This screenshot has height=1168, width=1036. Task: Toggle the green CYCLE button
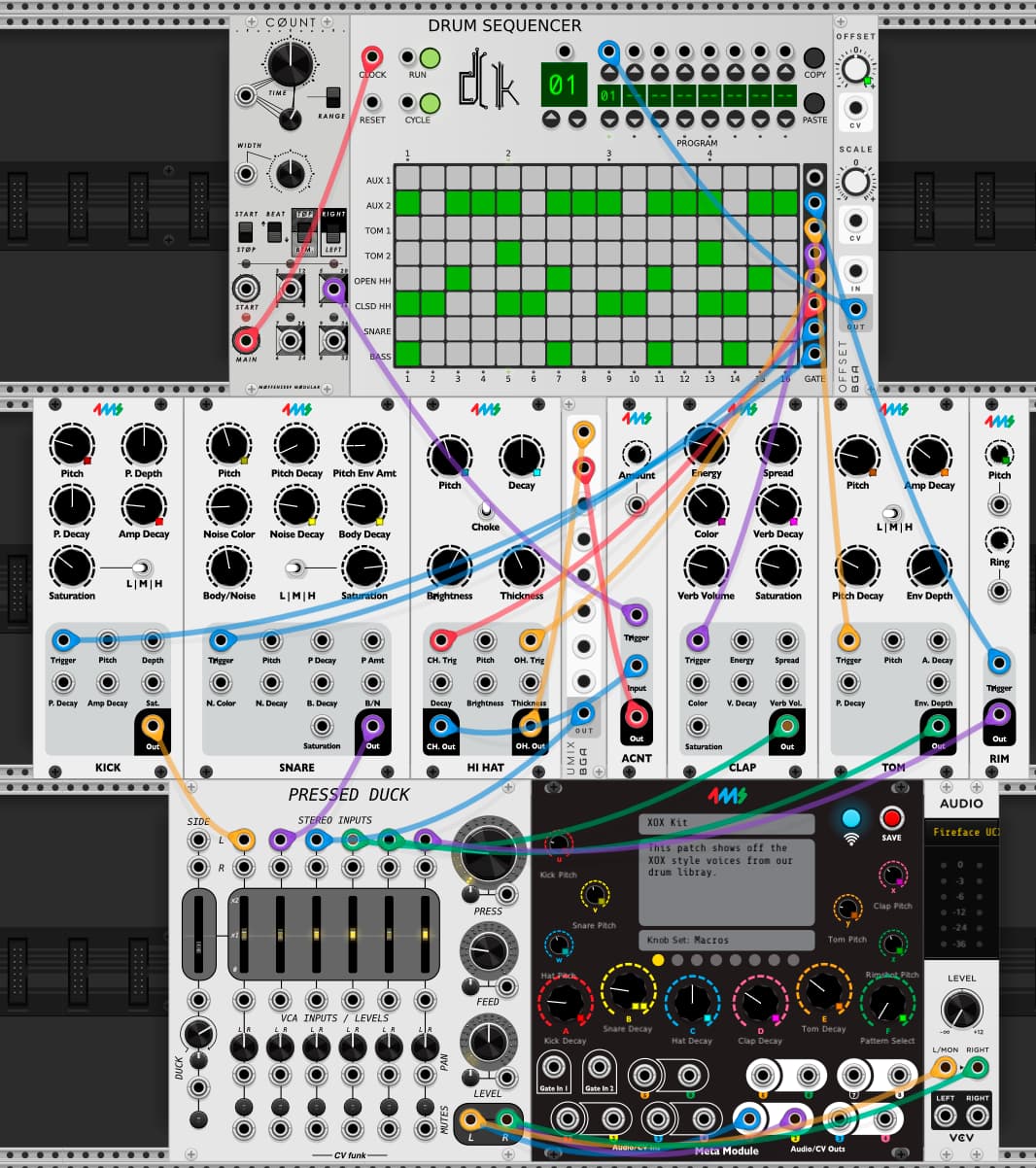pos(430,102)
